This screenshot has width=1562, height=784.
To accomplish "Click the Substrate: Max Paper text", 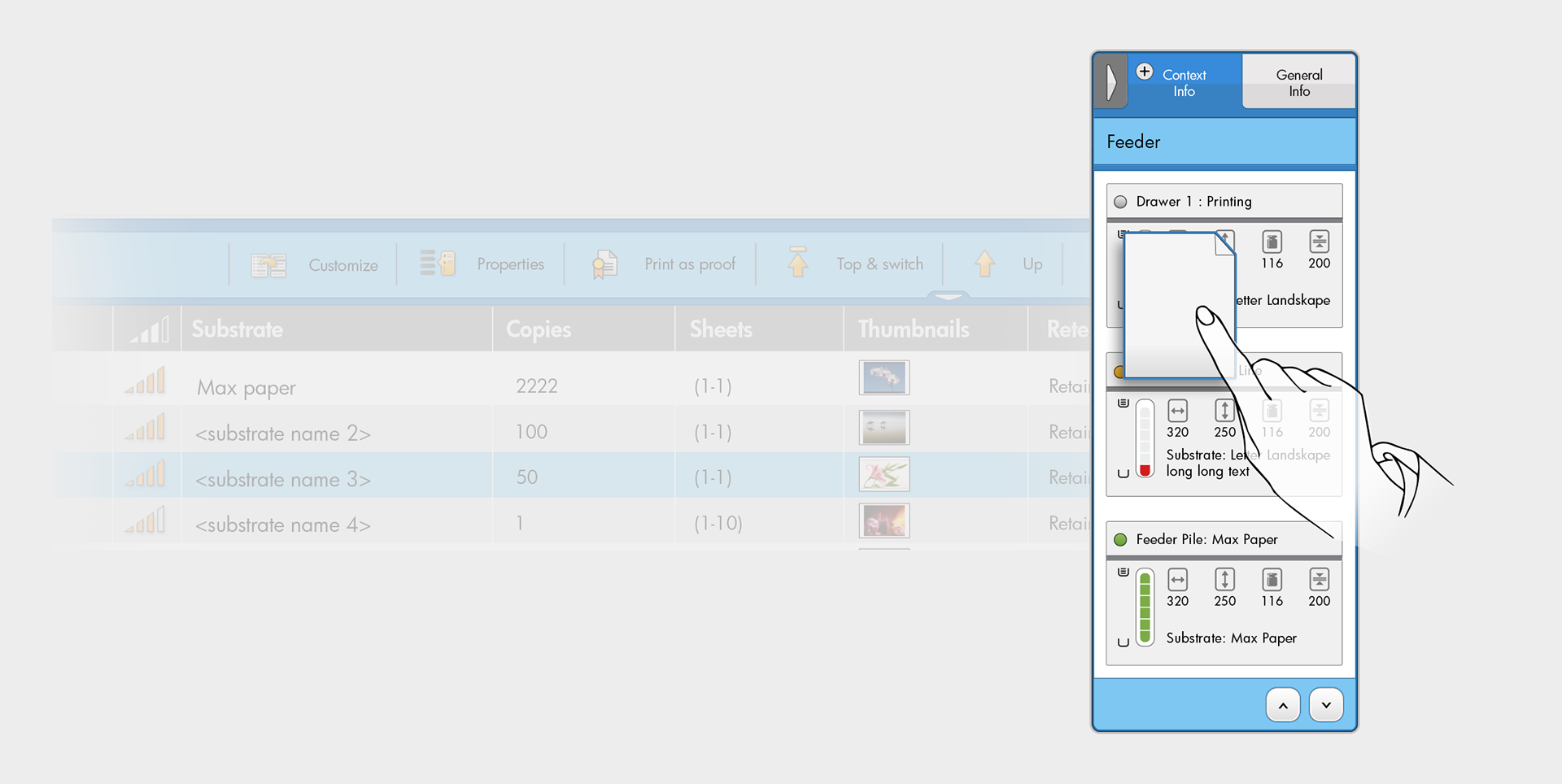I will (1231, 638).
